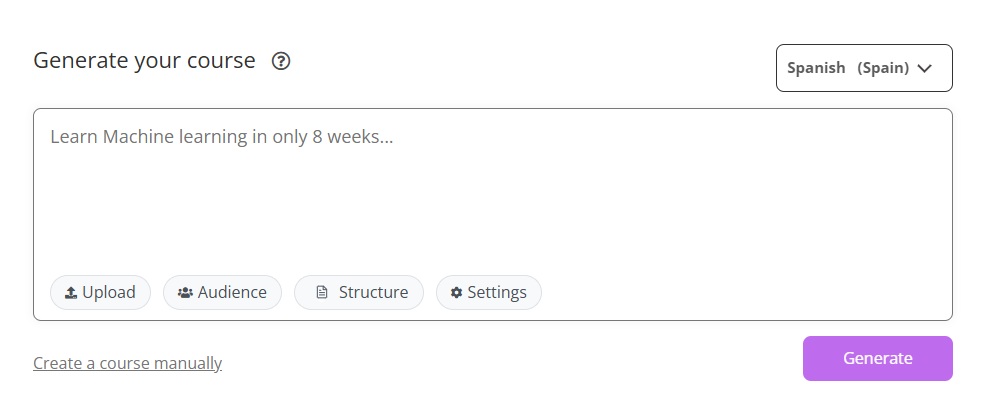Open the Audience options

click(222, 293)
